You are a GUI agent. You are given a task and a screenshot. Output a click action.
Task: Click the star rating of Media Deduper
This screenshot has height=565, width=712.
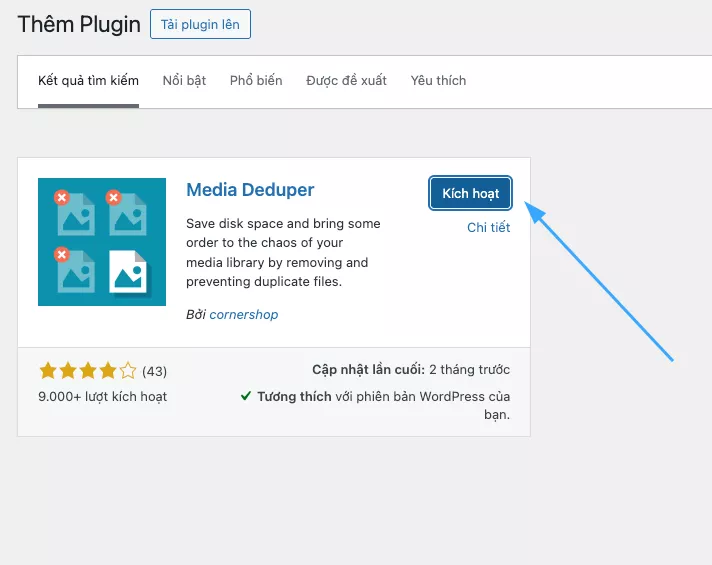coord(88,371)
